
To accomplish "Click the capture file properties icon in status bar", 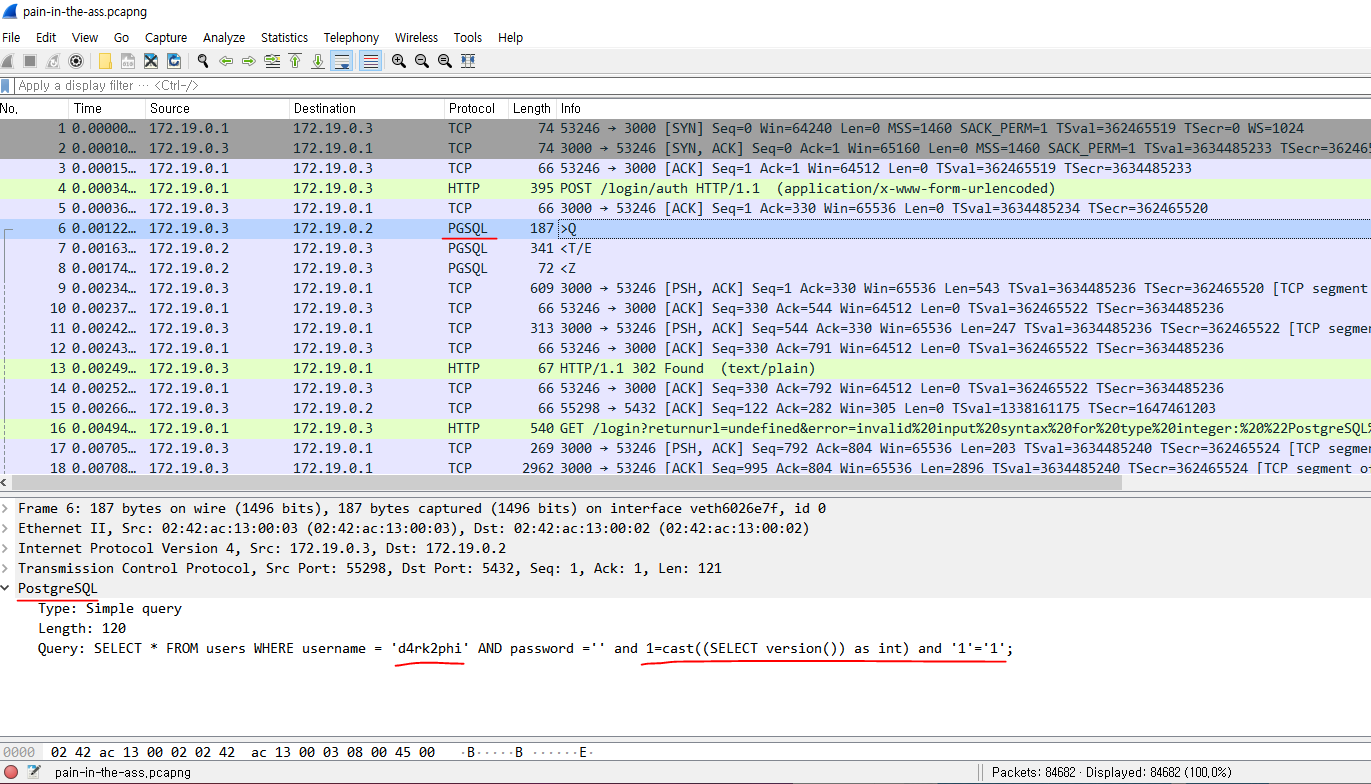I will [x=34, y=772].
